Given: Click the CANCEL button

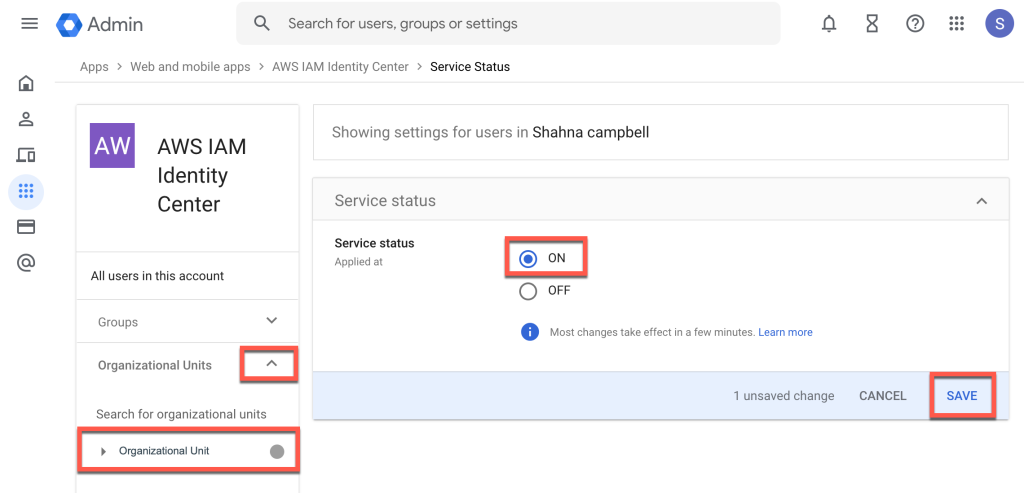Looking at the screenshot, I should [x=883, y=396].
